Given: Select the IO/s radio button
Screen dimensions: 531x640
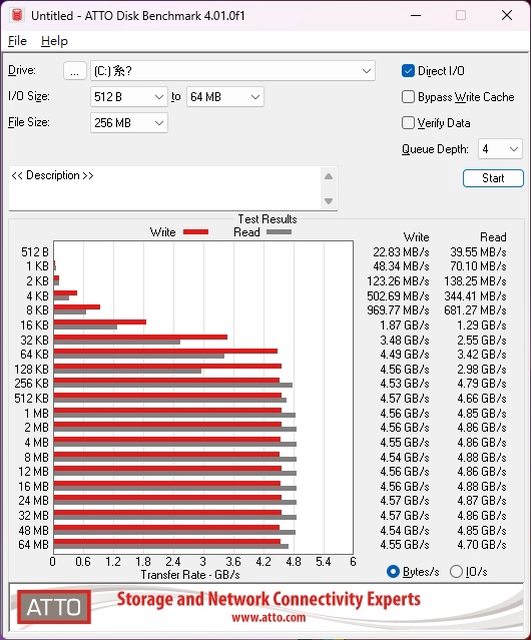Looking at the screenshot, I should [x=456, y=571].
